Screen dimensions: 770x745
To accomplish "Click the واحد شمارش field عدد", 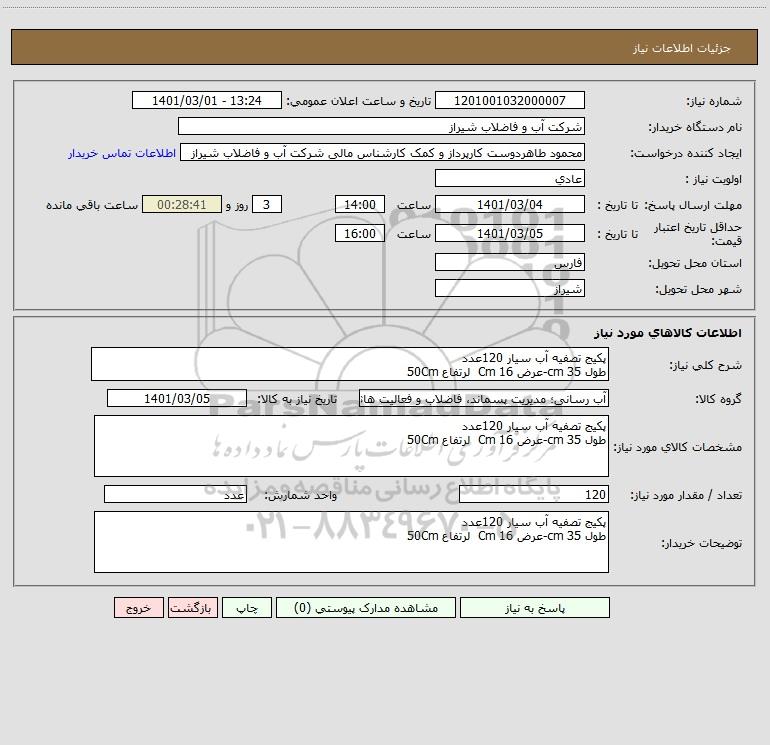I will point(175,495).
